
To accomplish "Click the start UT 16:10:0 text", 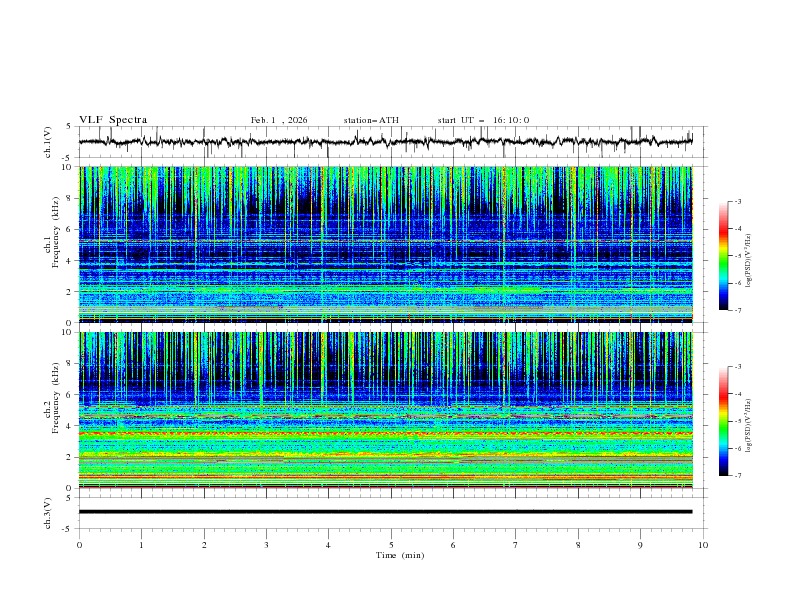I will coord(483,120).
